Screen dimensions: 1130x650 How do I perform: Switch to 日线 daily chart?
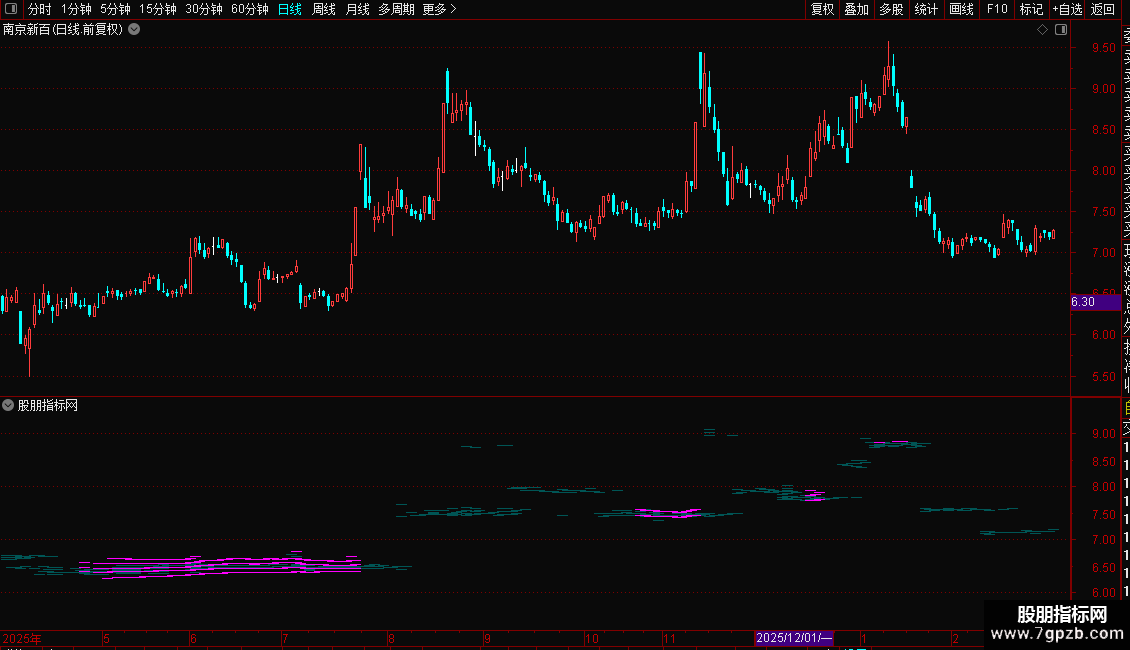[x=290, y=9]
